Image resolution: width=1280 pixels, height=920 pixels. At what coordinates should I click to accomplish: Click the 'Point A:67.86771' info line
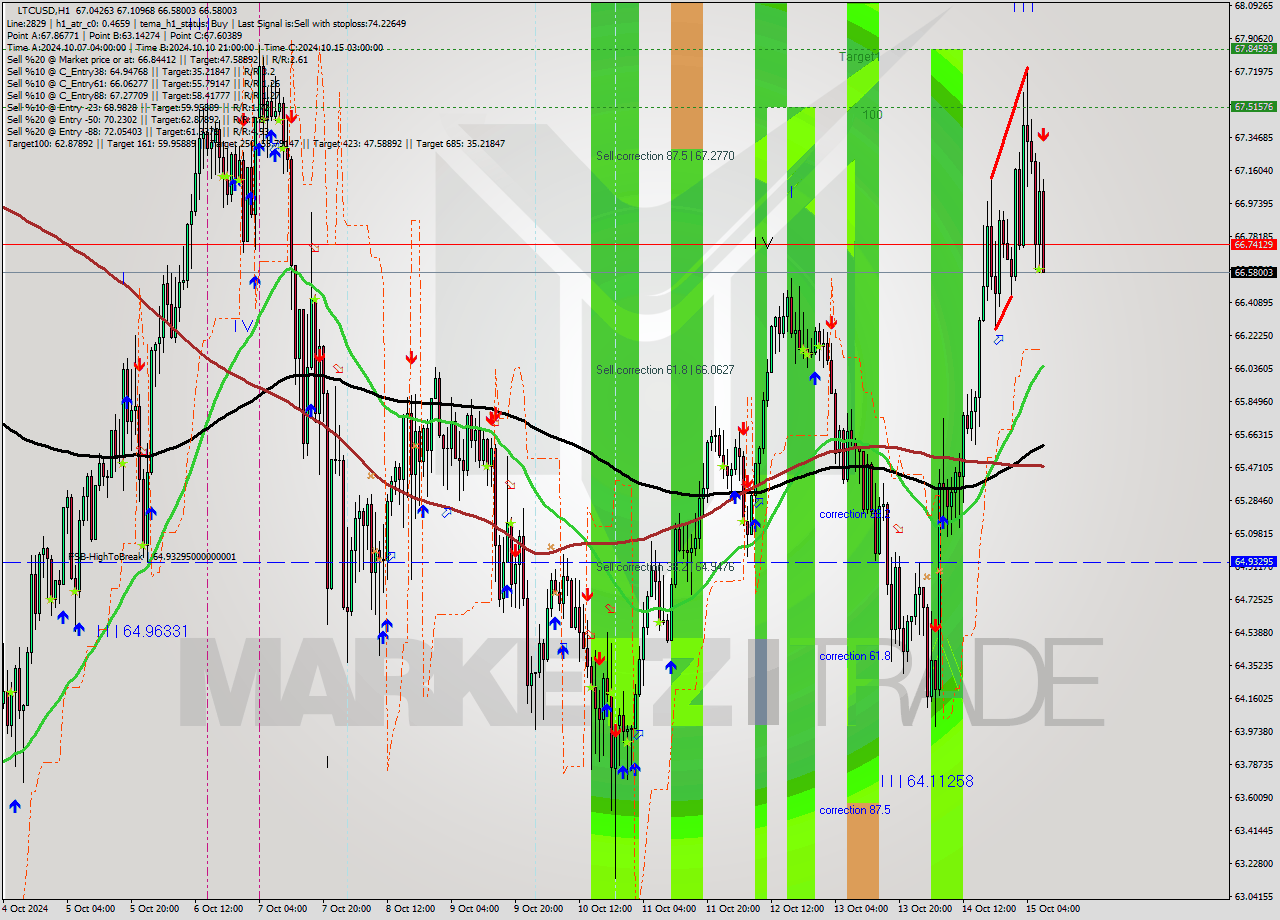(124, 35)
